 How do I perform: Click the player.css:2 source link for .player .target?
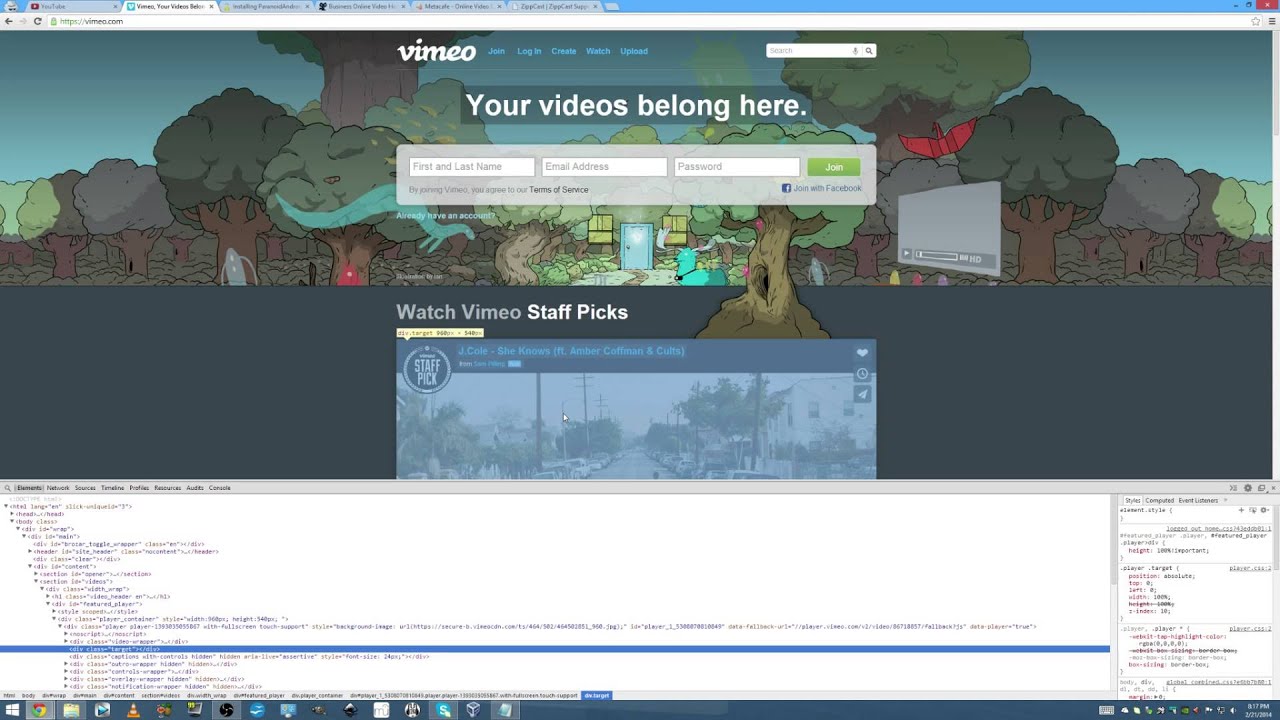(1250, 568)
